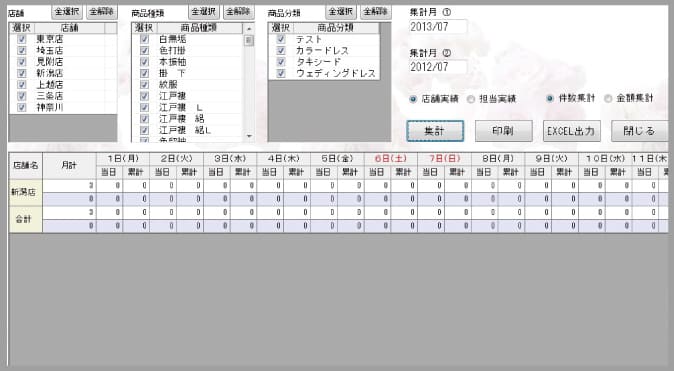The height and width of the screenshot is (371, 674).
Task: Click the 店舗名 column header in results
Action: 26,166
